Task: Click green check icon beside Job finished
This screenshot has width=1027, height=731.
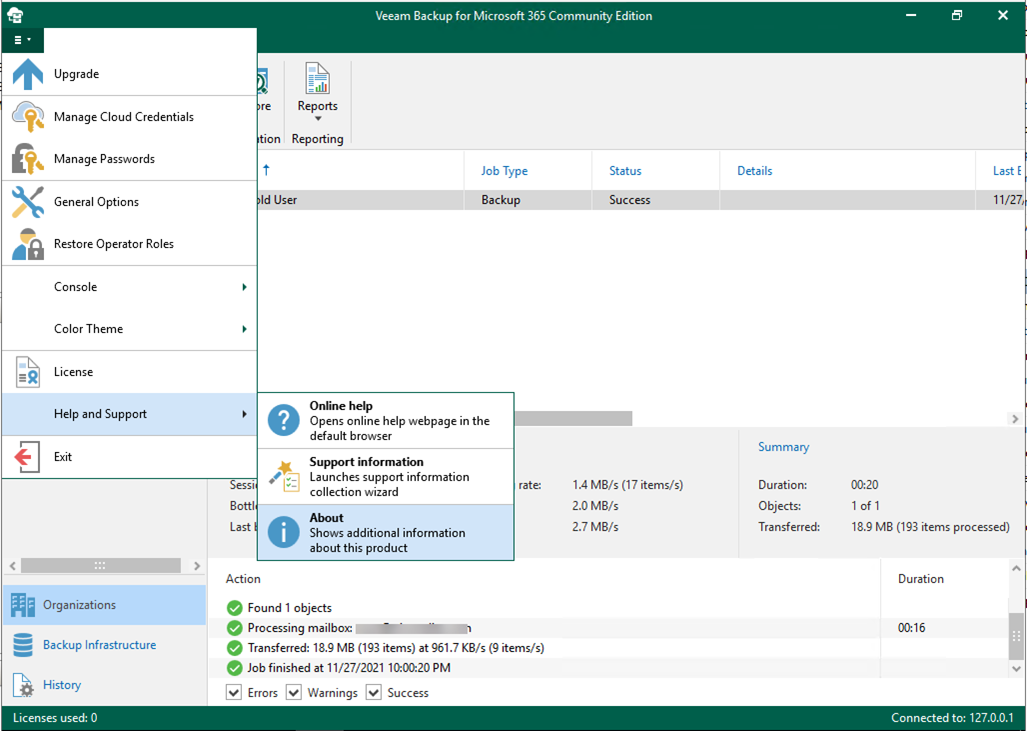Action: pos(234,668)
